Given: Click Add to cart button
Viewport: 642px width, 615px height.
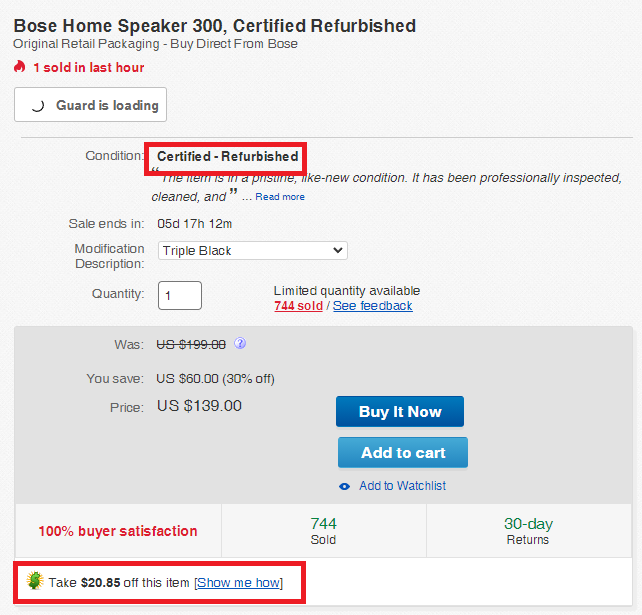Looking at the screenshot, I should tap(403, 452).
